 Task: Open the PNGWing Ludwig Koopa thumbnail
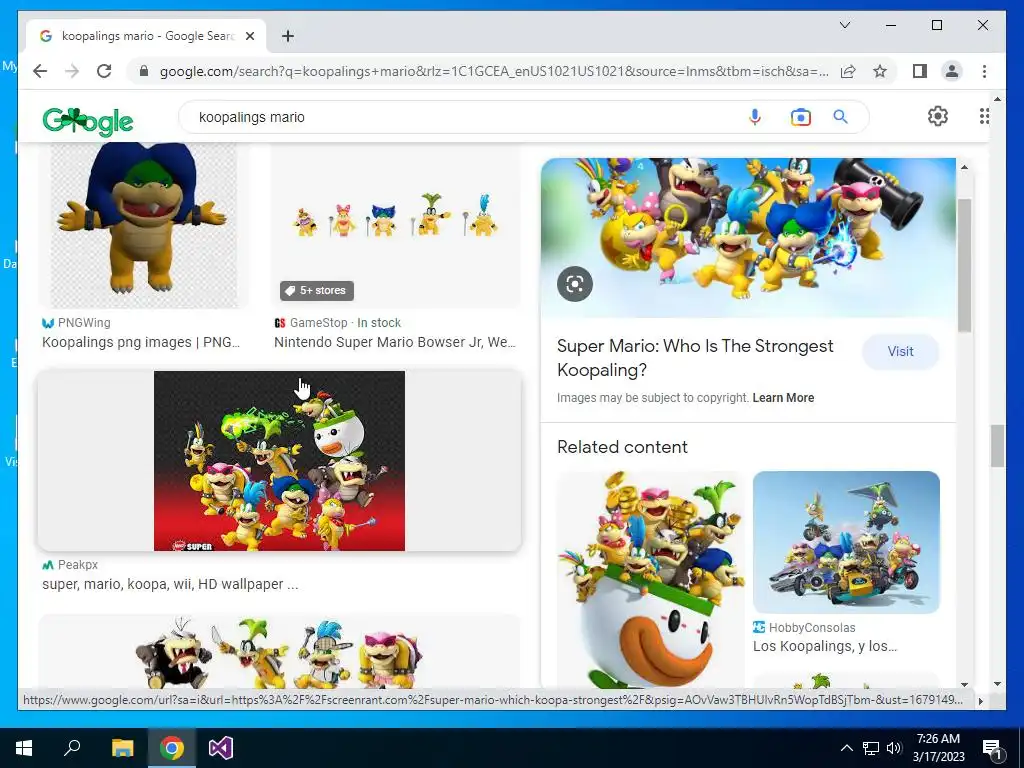pyautogui.click(x=144, y=225)
